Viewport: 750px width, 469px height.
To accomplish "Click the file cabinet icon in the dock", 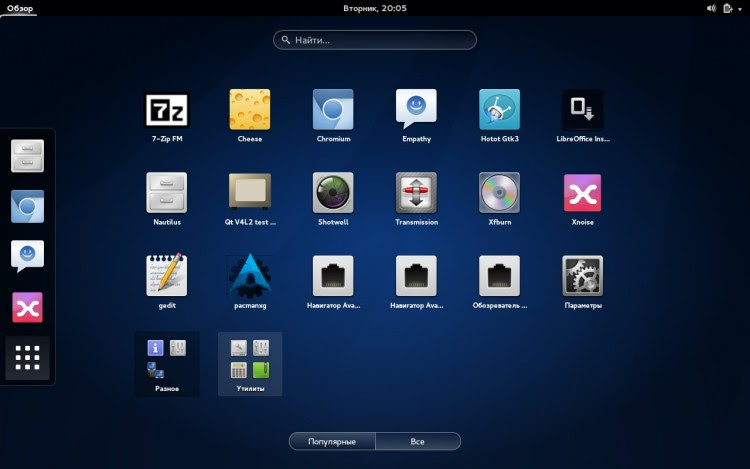I will coord(27,156).
